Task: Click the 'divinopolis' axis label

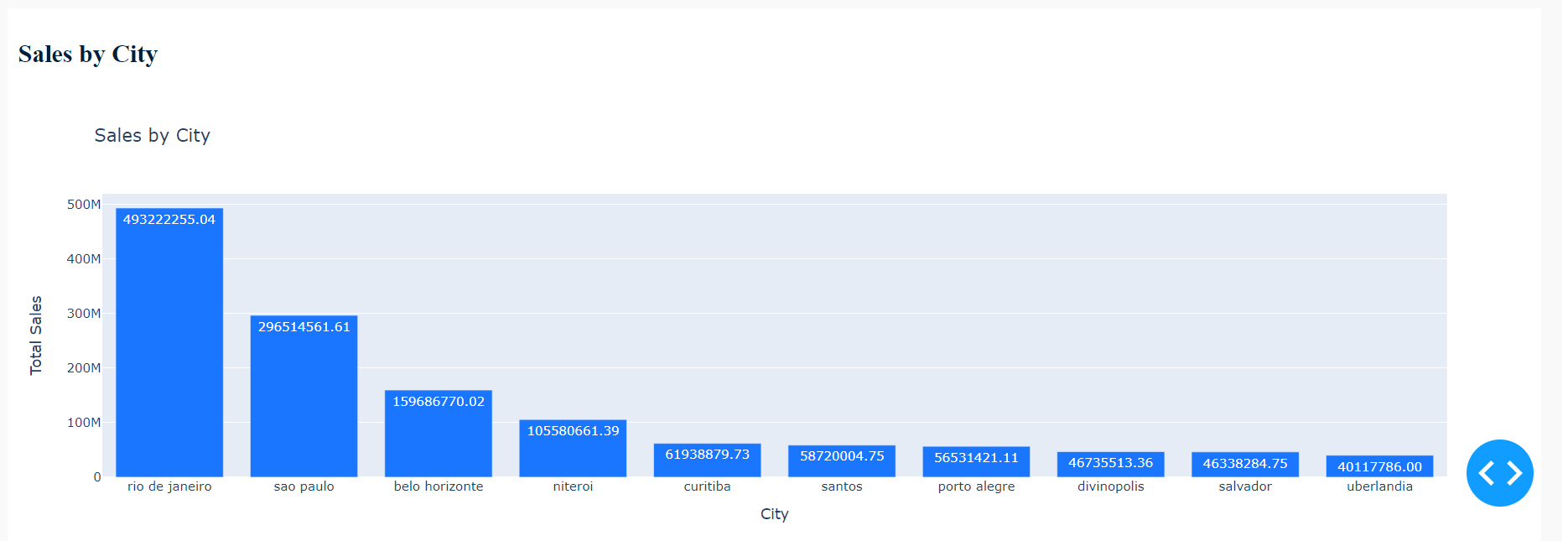Action: click(1110, 486)
